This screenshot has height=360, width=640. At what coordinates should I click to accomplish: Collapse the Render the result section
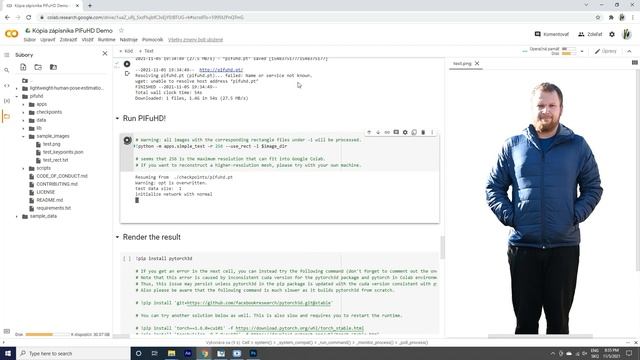point(117,237)
